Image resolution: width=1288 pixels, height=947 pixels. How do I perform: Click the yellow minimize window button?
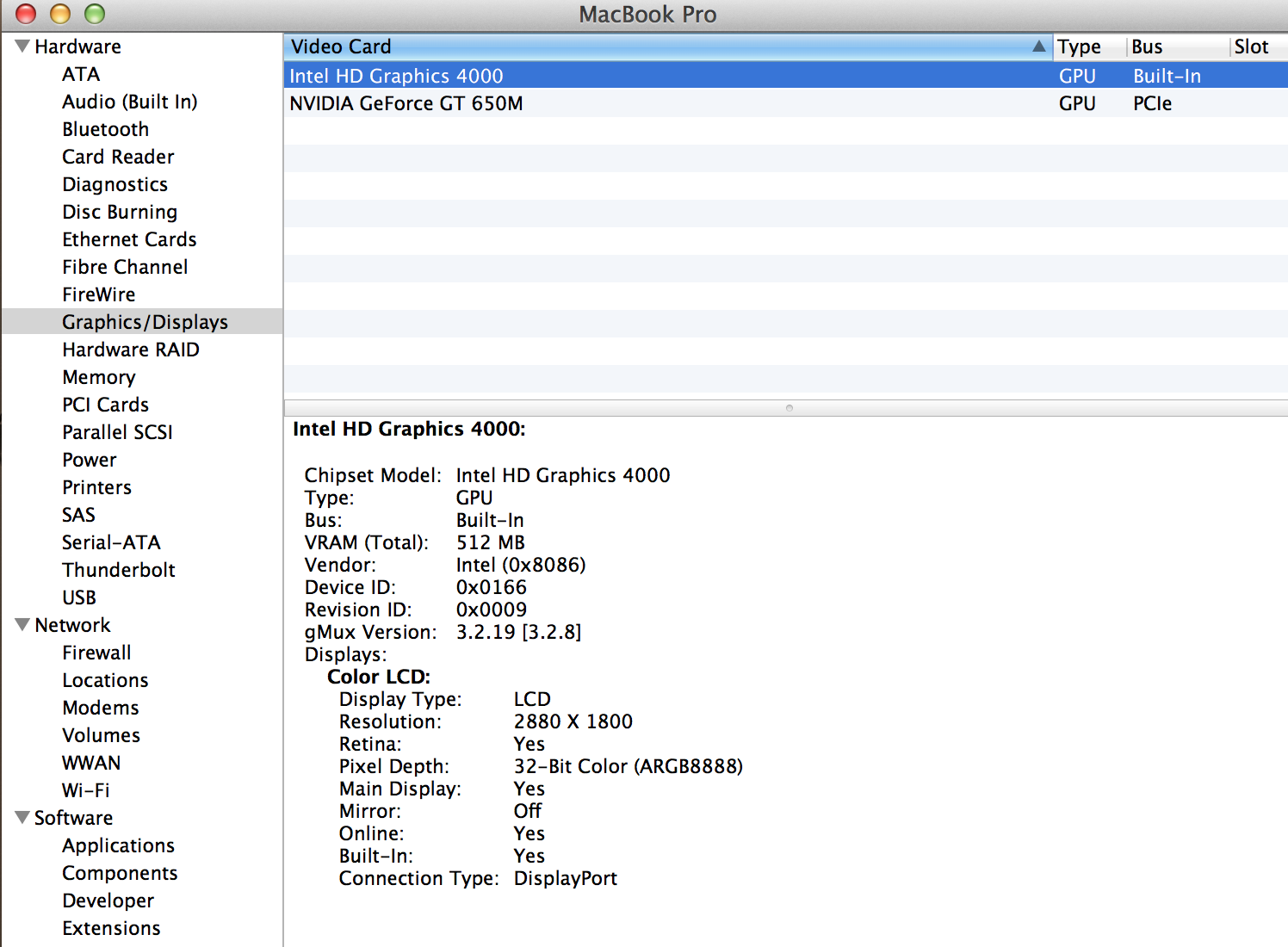(x=60, y=13)
